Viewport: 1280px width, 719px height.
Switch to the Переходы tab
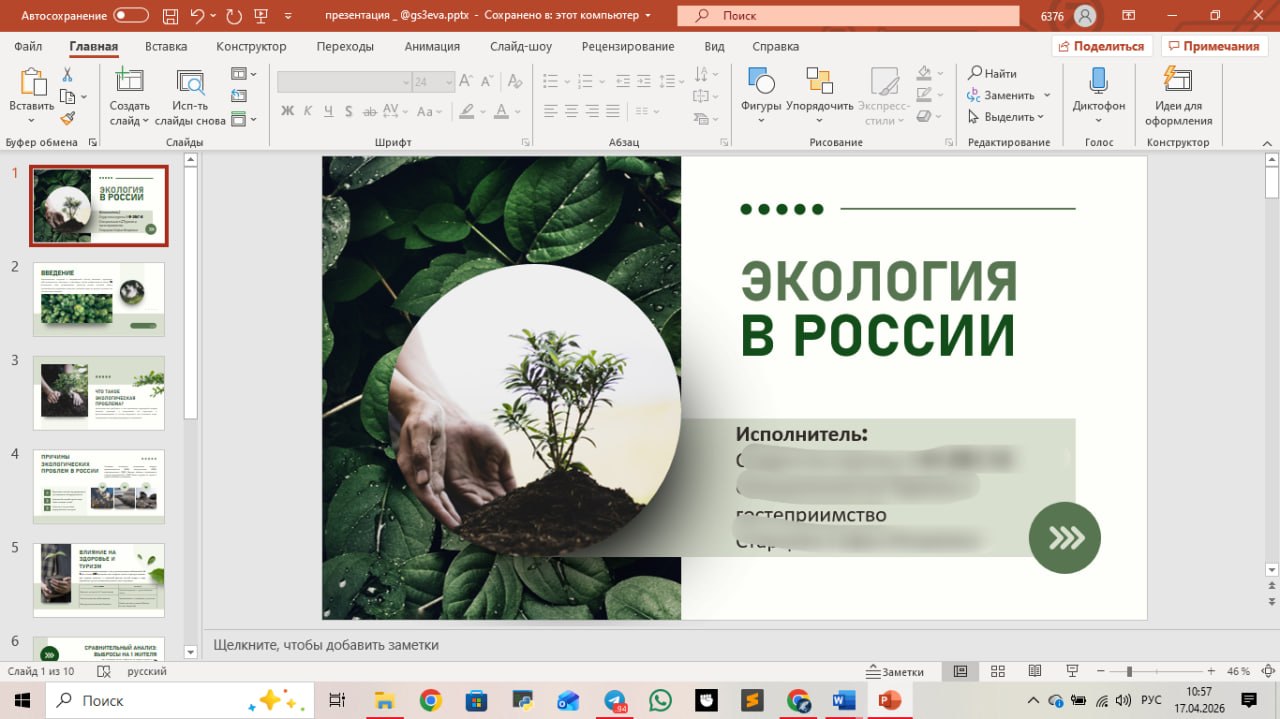(345, 46)
